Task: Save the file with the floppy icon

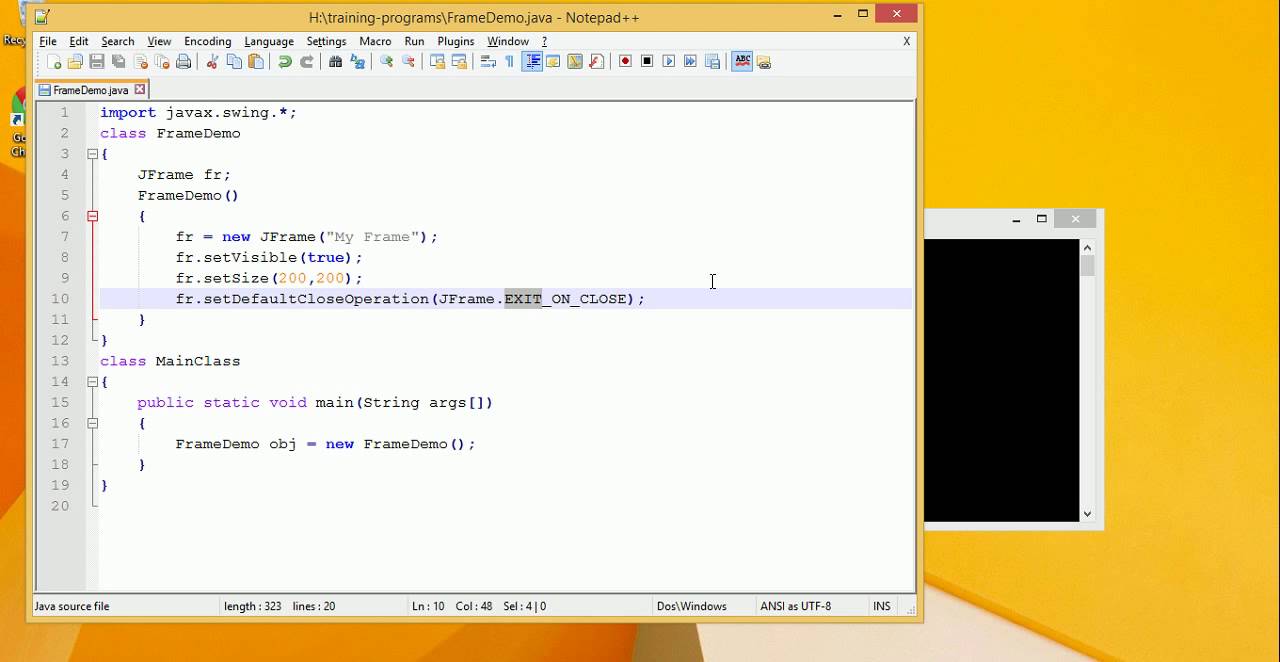Action: click(x=97, y=62)
